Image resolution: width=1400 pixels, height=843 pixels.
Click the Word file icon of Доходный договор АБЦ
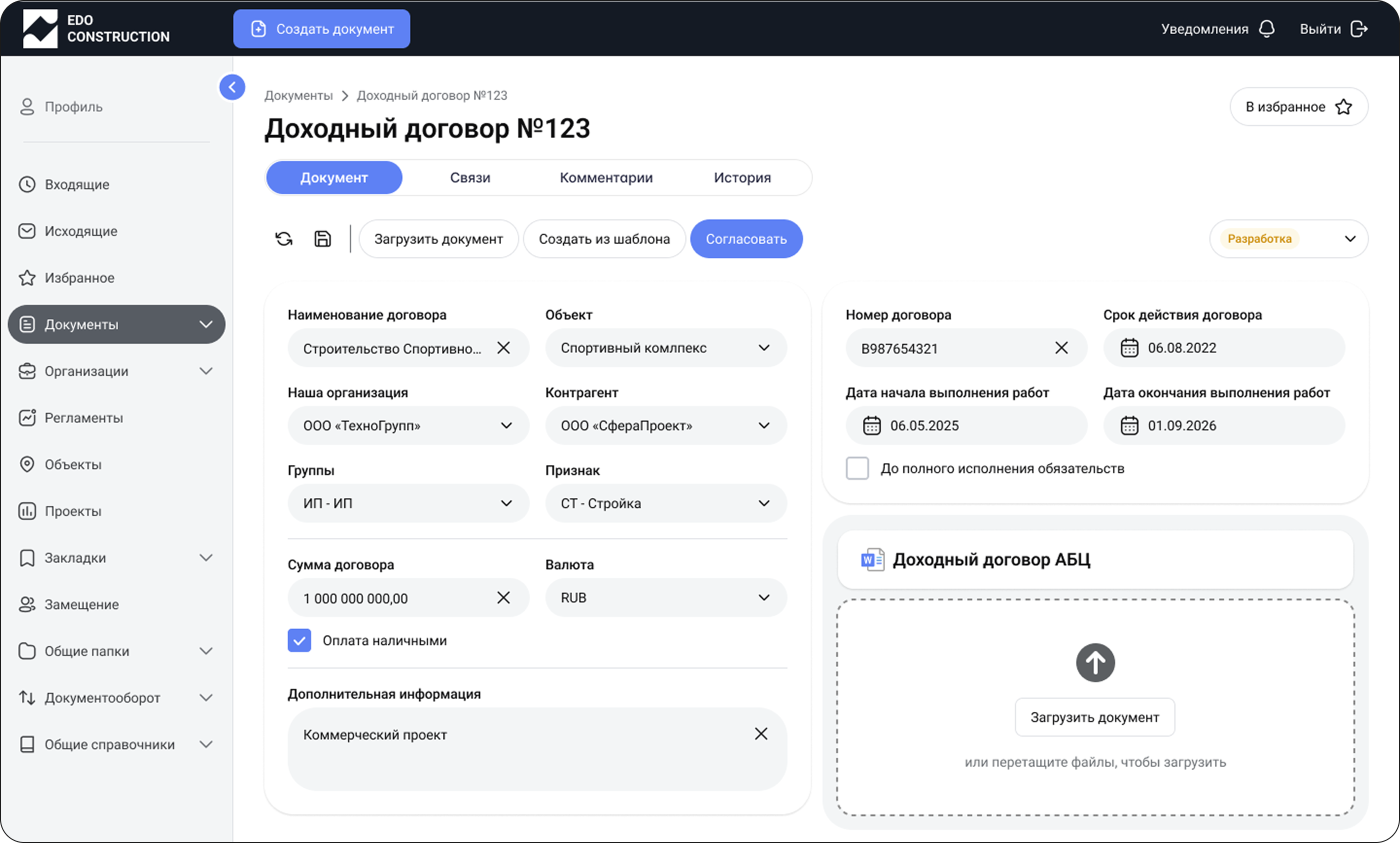[872, 559]
